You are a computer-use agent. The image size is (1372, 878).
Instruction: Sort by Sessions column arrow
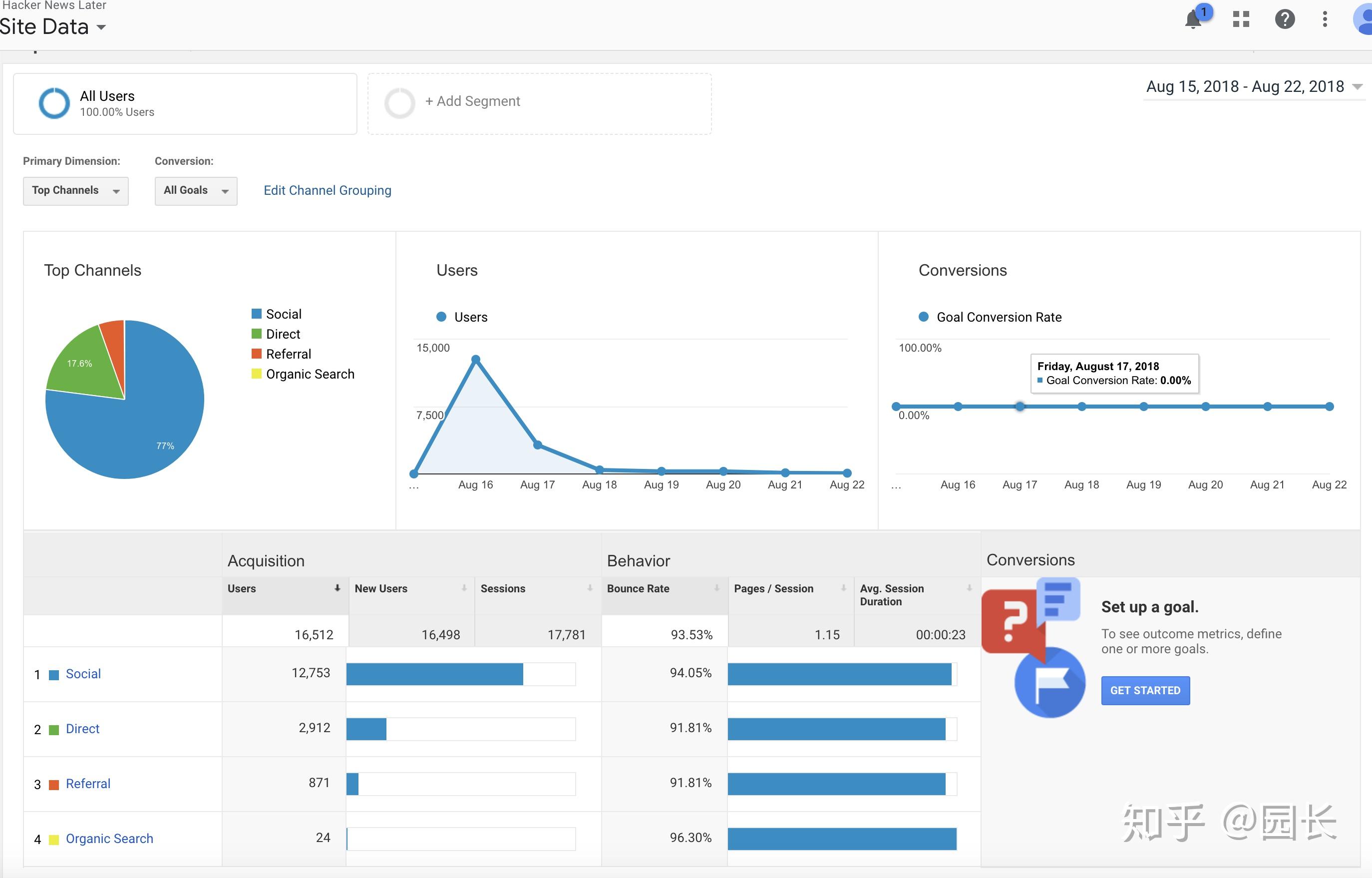(590, 588)
